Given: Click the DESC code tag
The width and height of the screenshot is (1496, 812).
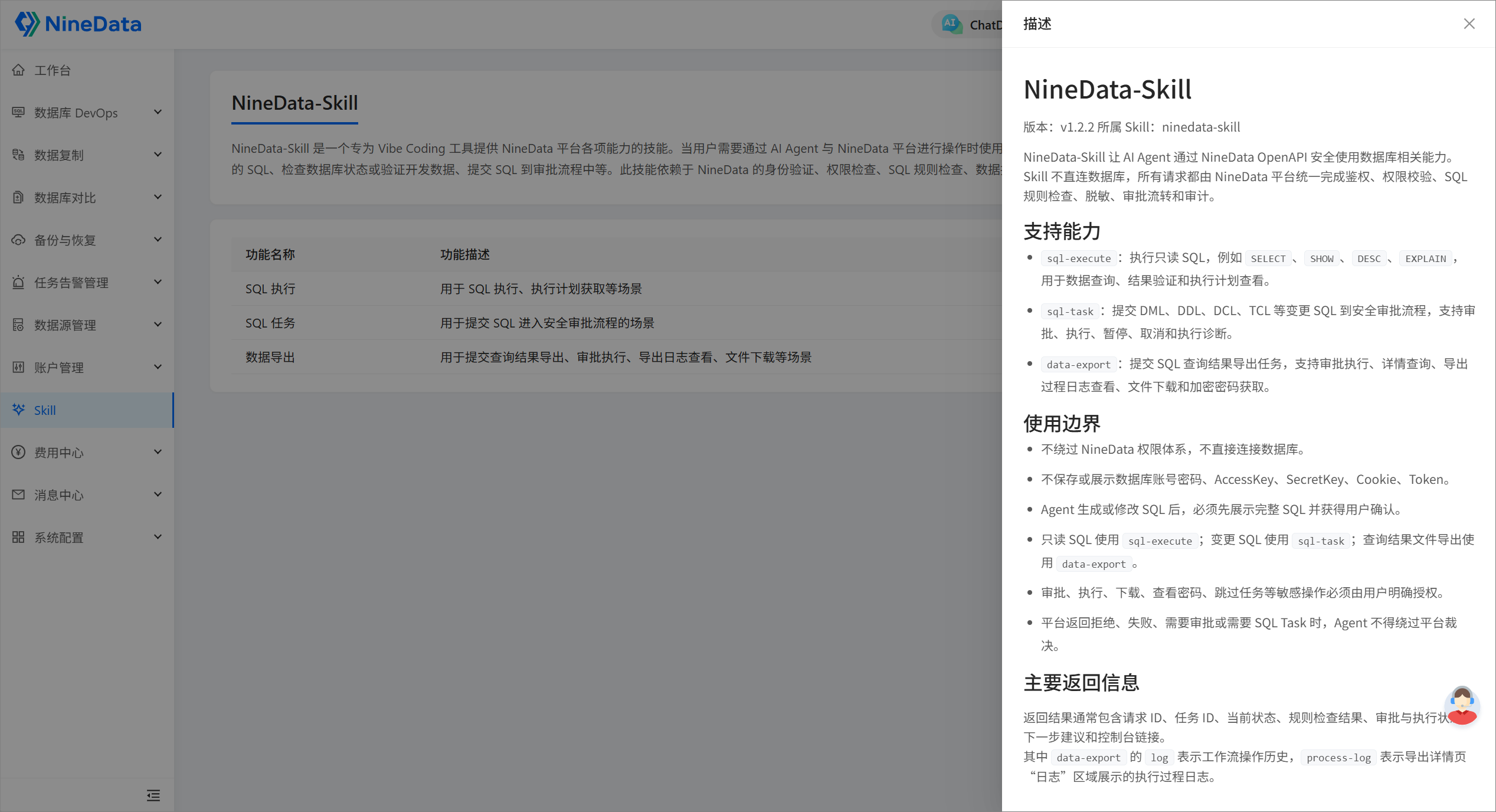Looking at the screenshot, I should (x=1369, y=258).
